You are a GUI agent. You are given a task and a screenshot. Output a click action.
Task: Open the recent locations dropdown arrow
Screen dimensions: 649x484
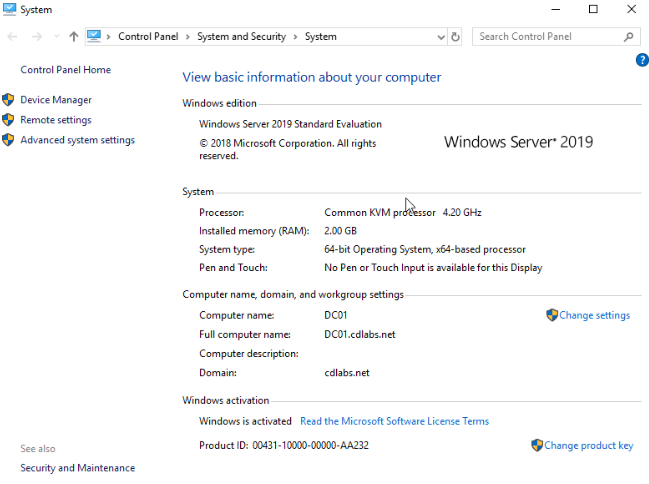point(57,37)
